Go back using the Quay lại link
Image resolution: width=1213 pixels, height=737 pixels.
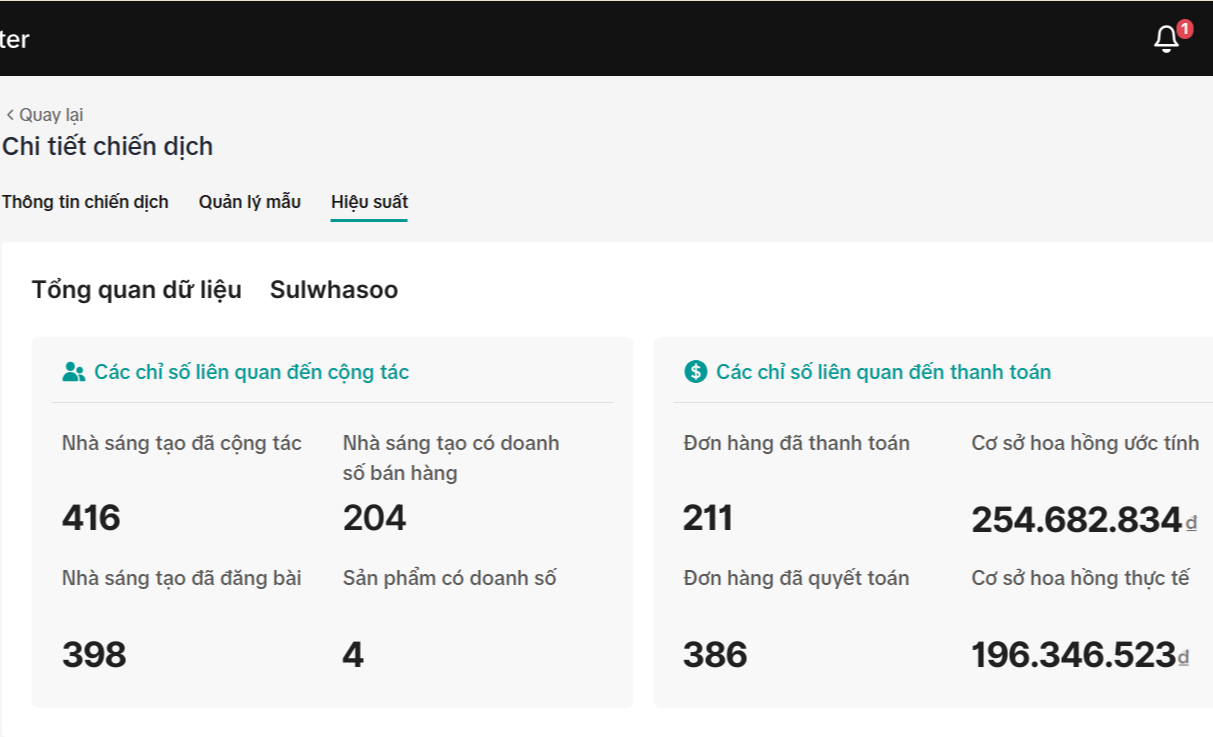pyautogui.click(x=51, y=115)
